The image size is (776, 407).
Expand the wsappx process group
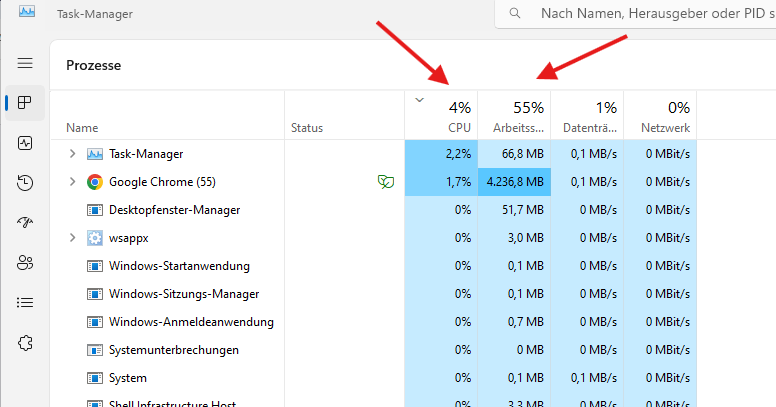[x=72, y=238]
